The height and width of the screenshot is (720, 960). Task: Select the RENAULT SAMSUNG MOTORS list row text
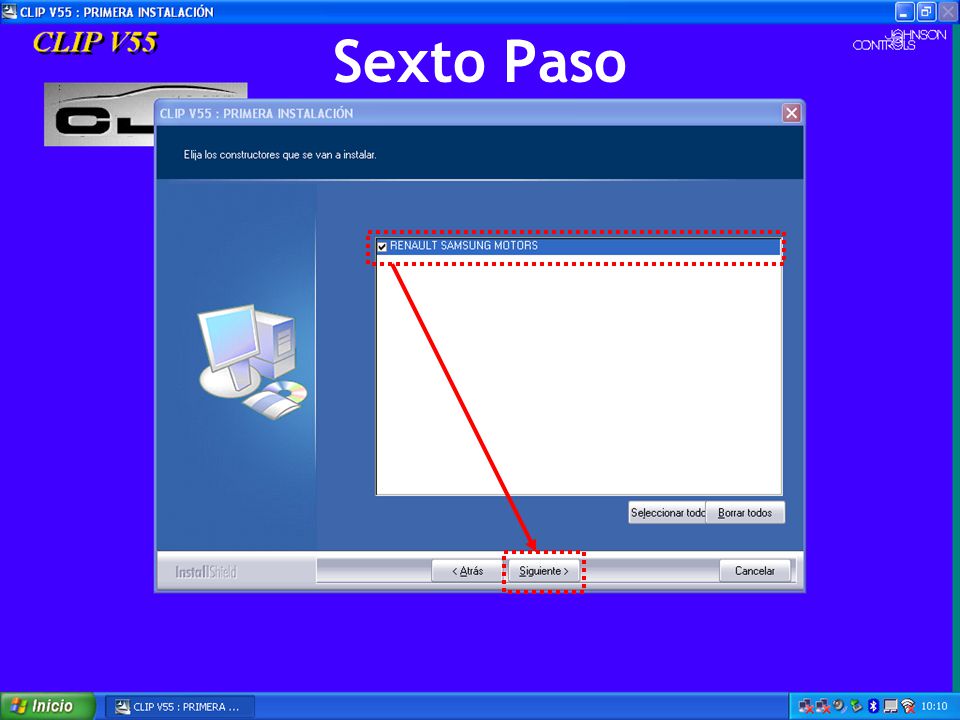(463, 246)
